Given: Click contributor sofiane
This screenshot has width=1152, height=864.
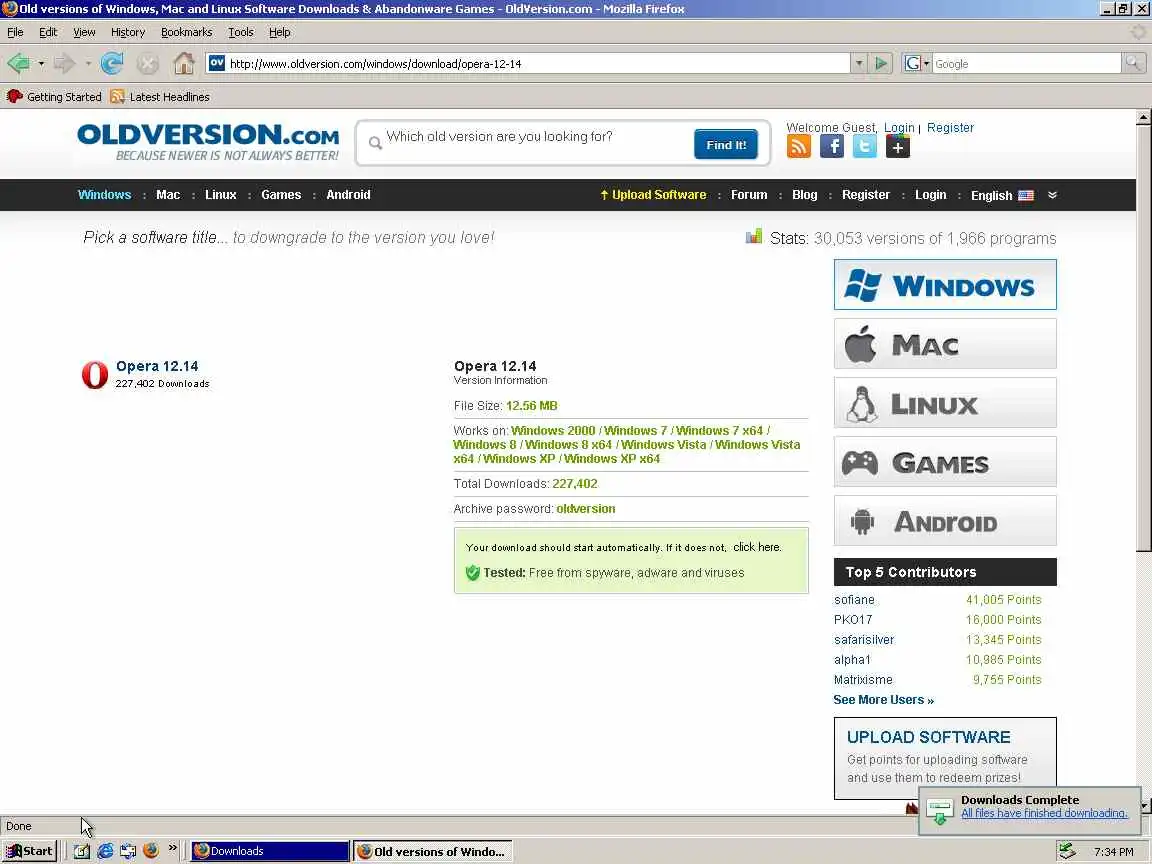Looking at the screenshot, I should 854,600.
